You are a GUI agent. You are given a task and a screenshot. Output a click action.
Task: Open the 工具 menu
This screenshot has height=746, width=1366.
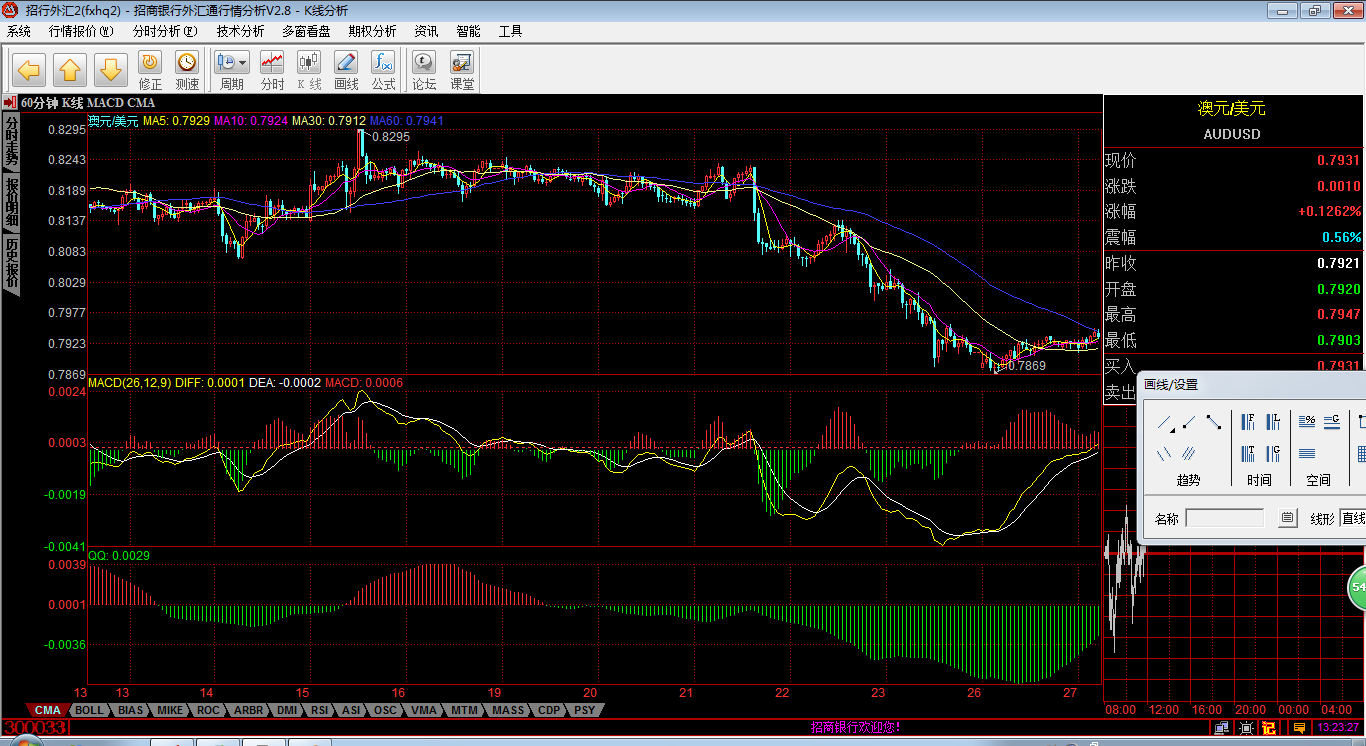tap(510, 31)
